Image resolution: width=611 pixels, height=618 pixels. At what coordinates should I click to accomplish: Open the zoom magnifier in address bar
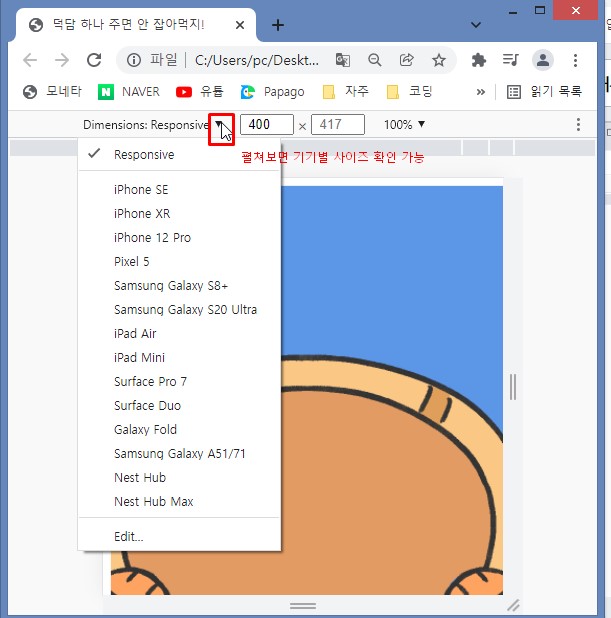[x=374, y=60]
